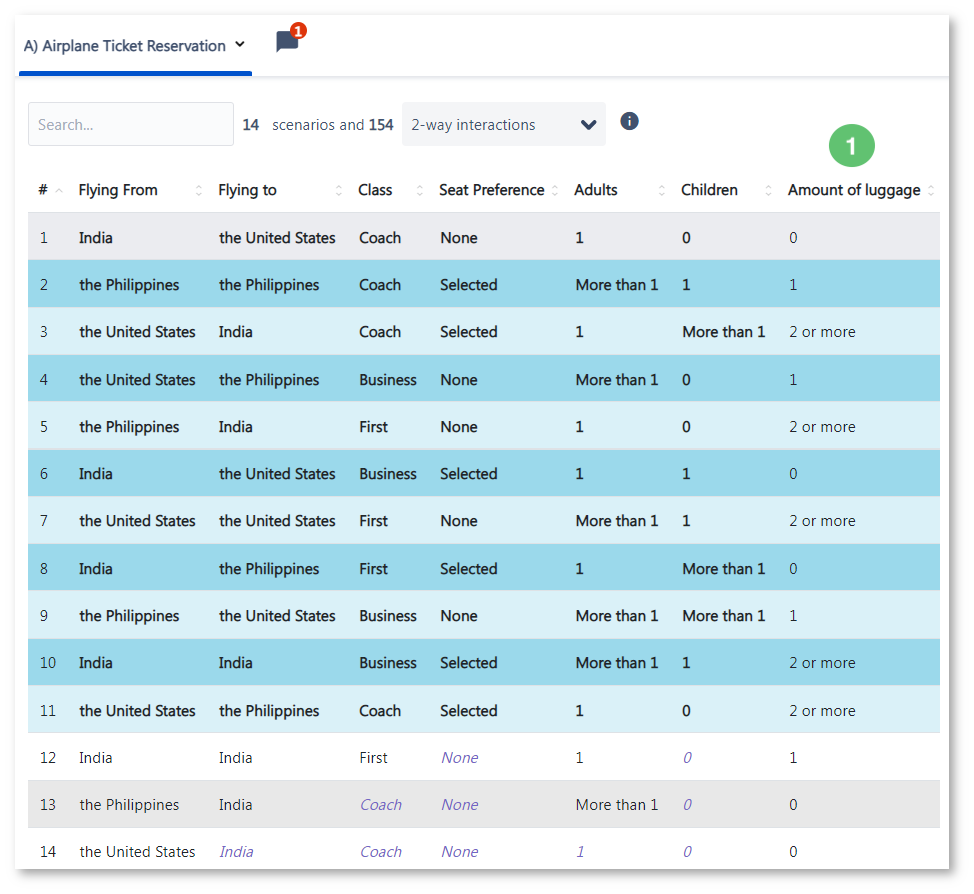Click scenario number 10 cell
This screenshot has width=974, height=894.
(x=48, y=664)
